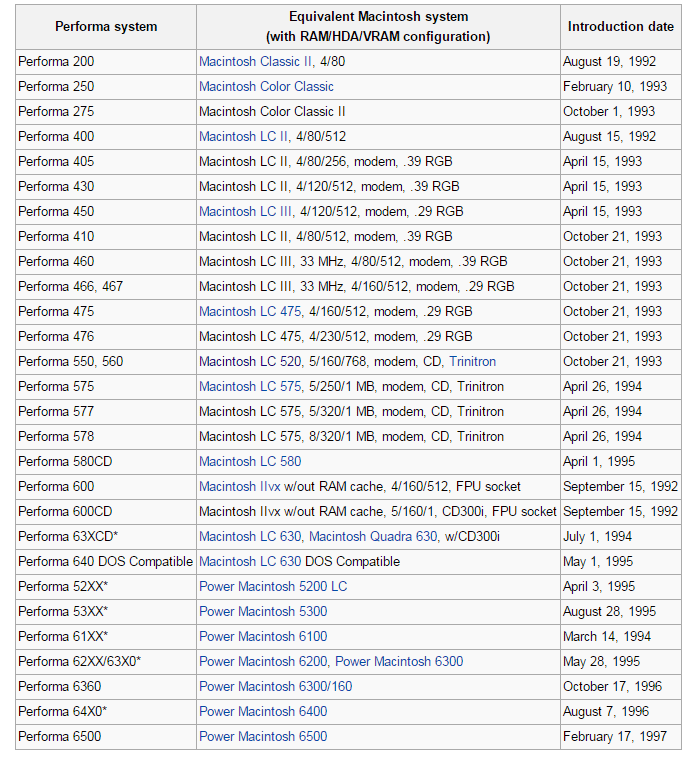This screenshot has height=759, width=693.
Task: Open the Macintosh LC 475 link
Action: point(250,312)
